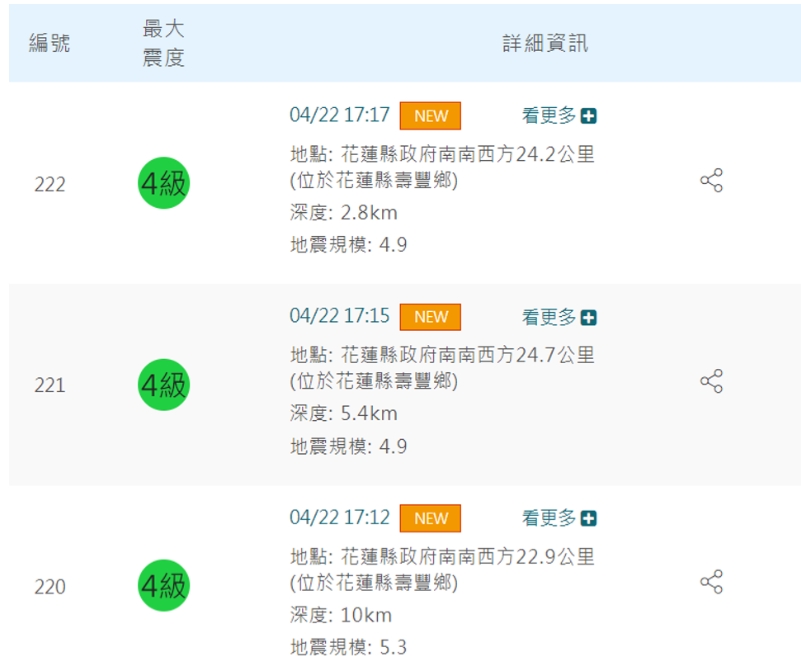Click the green 4級 badge for earthquake 221

tap(163, 385)
